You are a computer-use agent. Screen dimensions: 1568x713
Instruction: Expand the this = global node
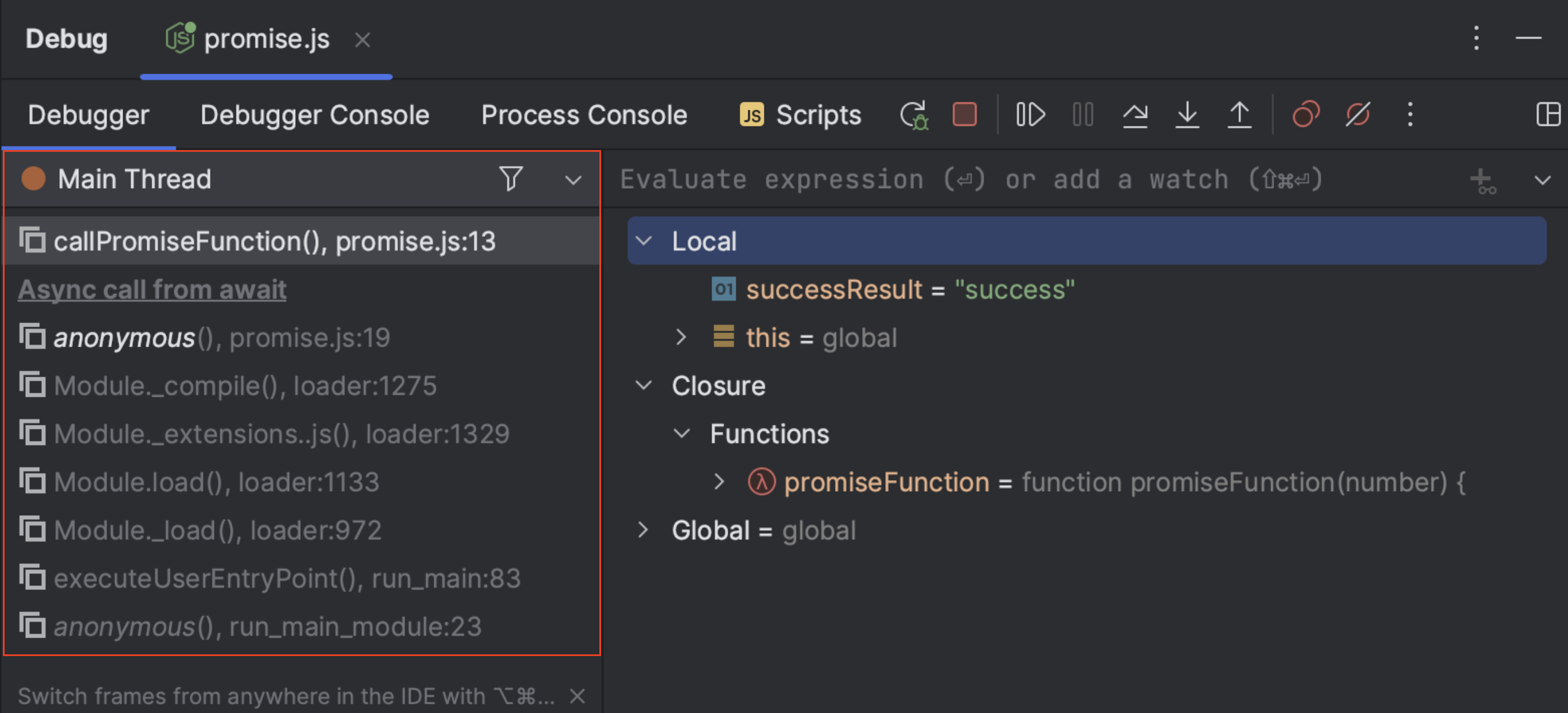click(681, 337)
